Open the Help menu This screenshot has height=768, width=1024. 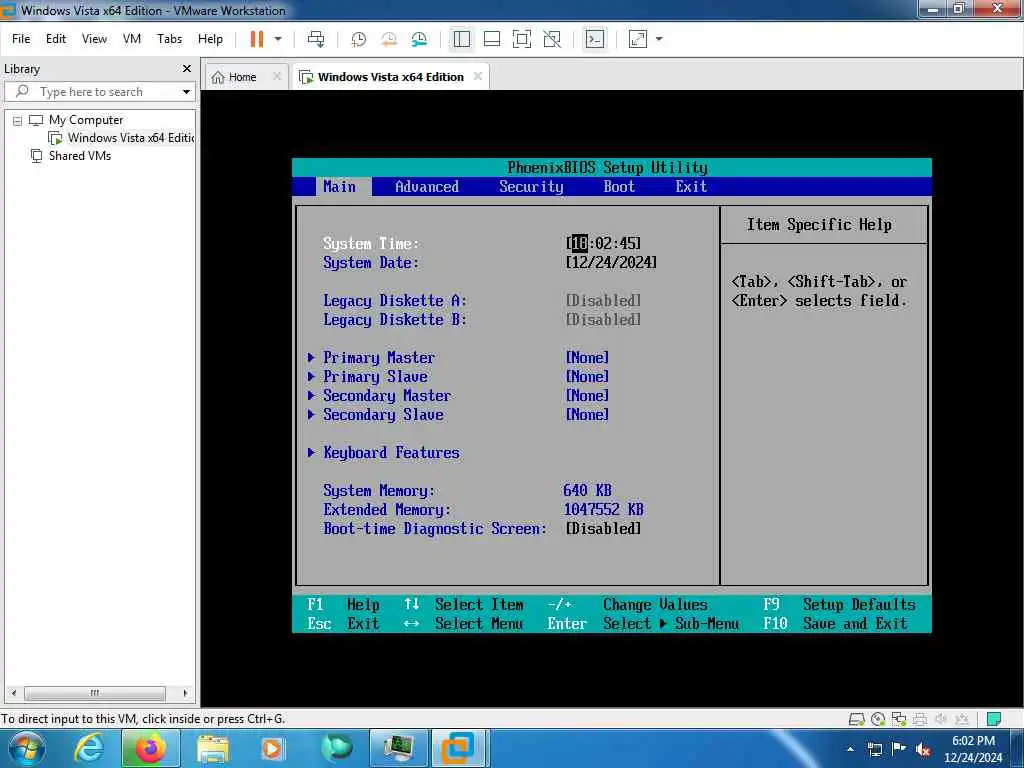[210, 39]
